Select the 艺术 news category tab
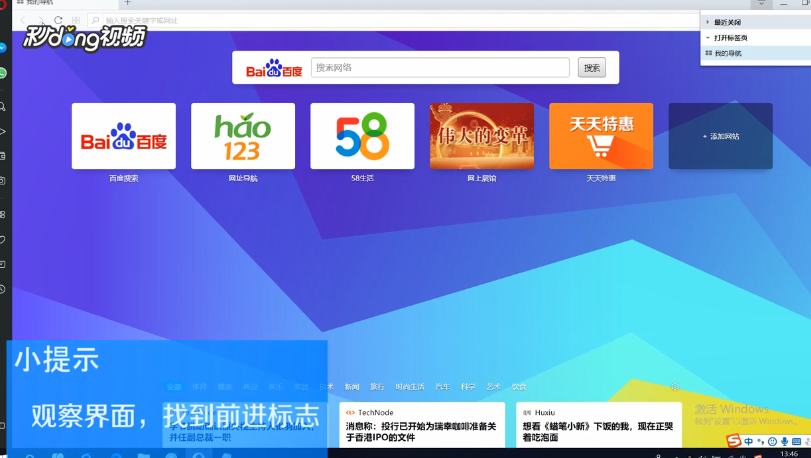 tap(493, 387)
